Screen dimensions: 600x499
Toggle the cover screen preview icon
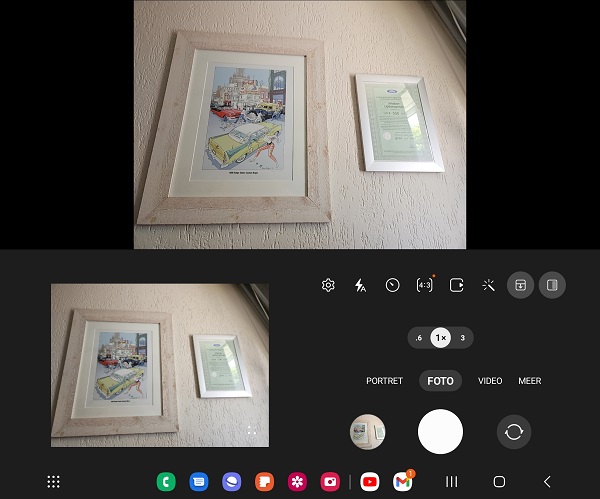pyautogui.click(x=552, y=285)
